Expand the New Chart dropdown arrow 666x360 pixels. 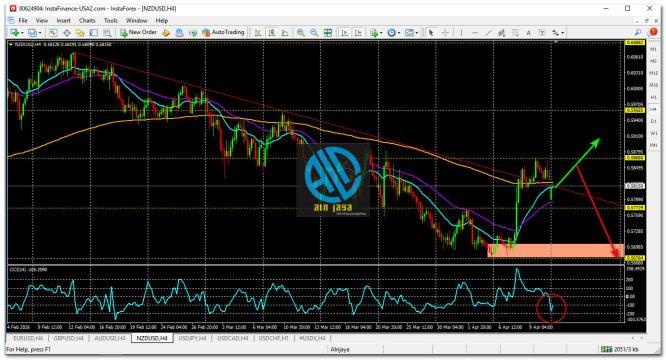tap(22, 33)
